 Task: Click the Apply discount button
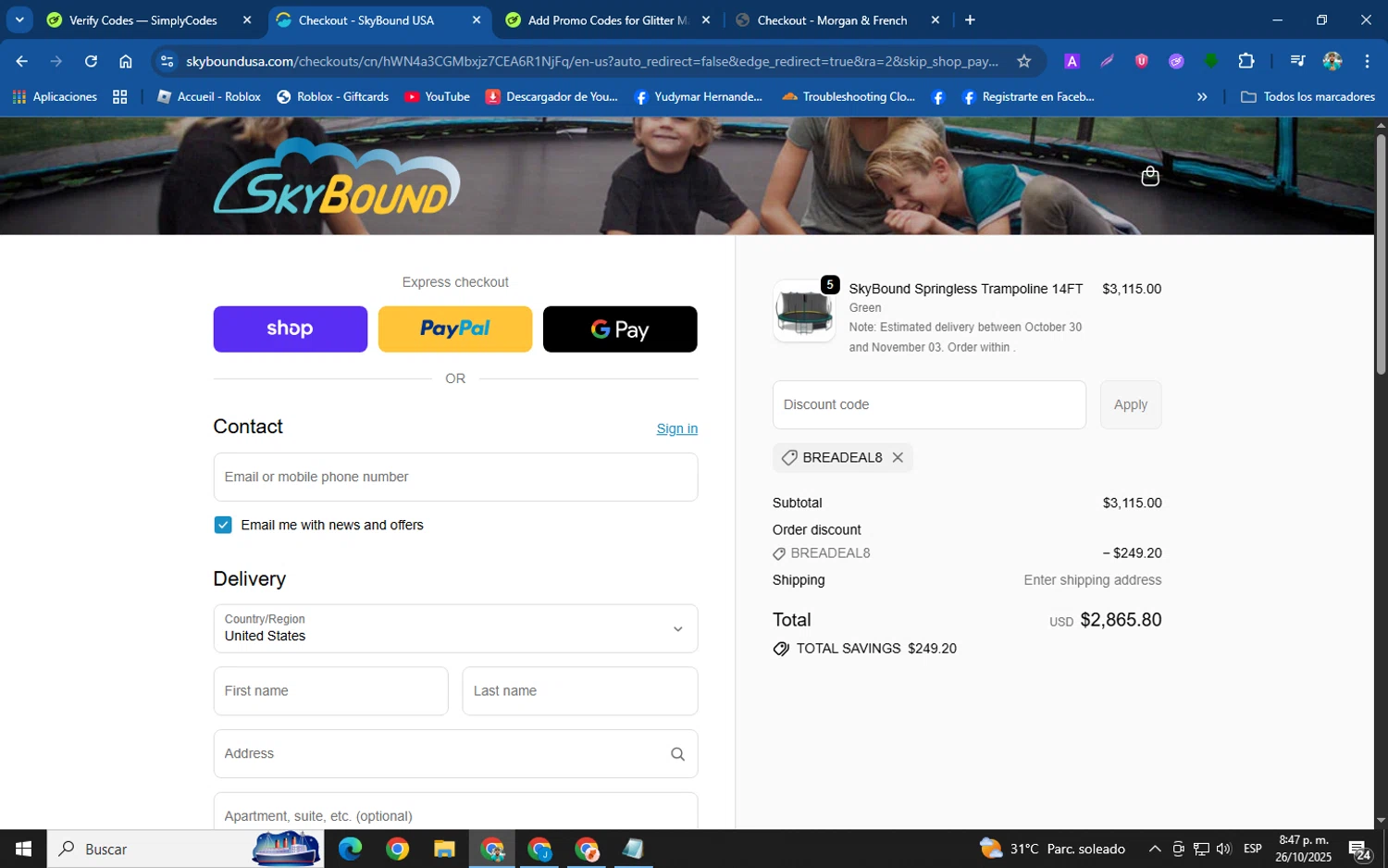coord(1130,404)
